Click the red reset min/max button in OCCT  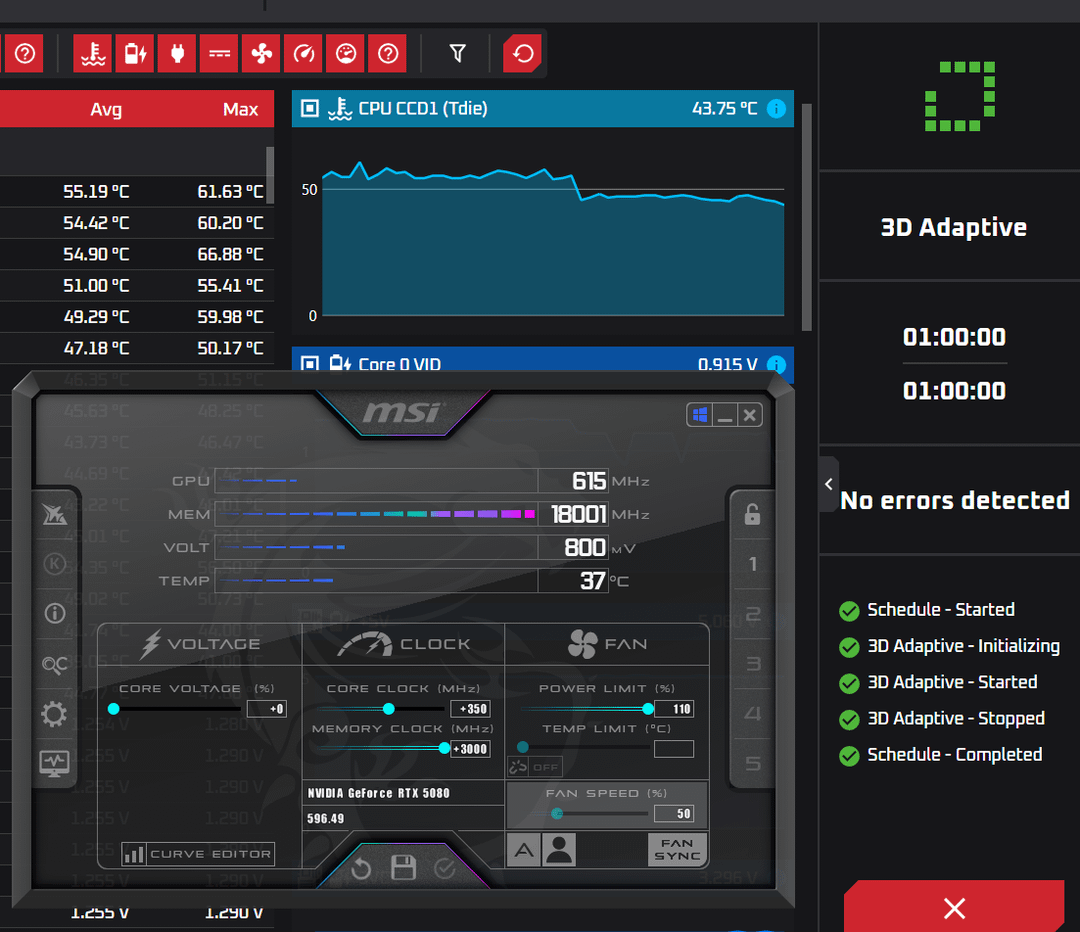click(522, 53)
